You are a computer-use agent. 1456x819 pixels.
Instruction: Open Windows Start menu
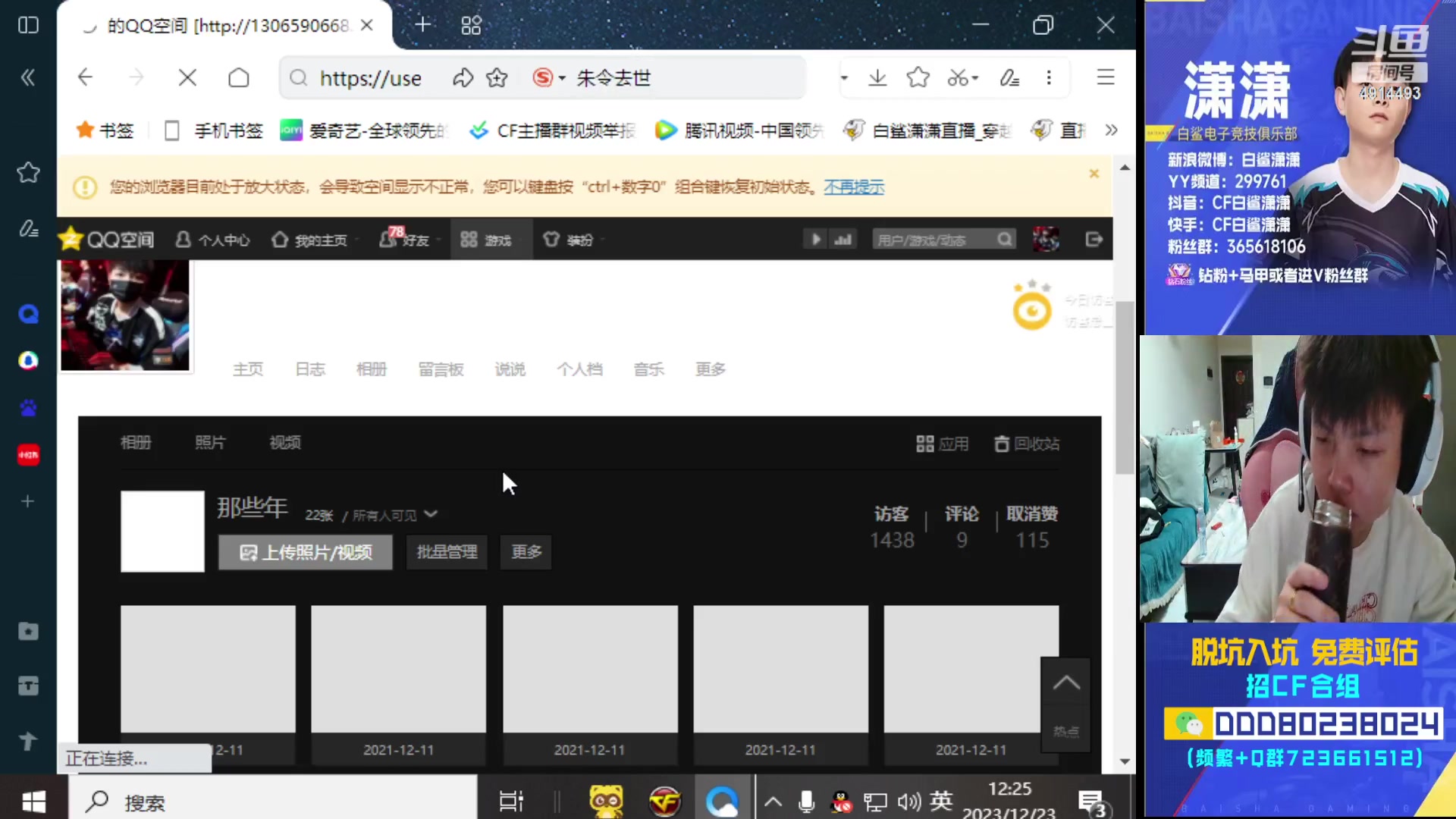click(33, 801)
